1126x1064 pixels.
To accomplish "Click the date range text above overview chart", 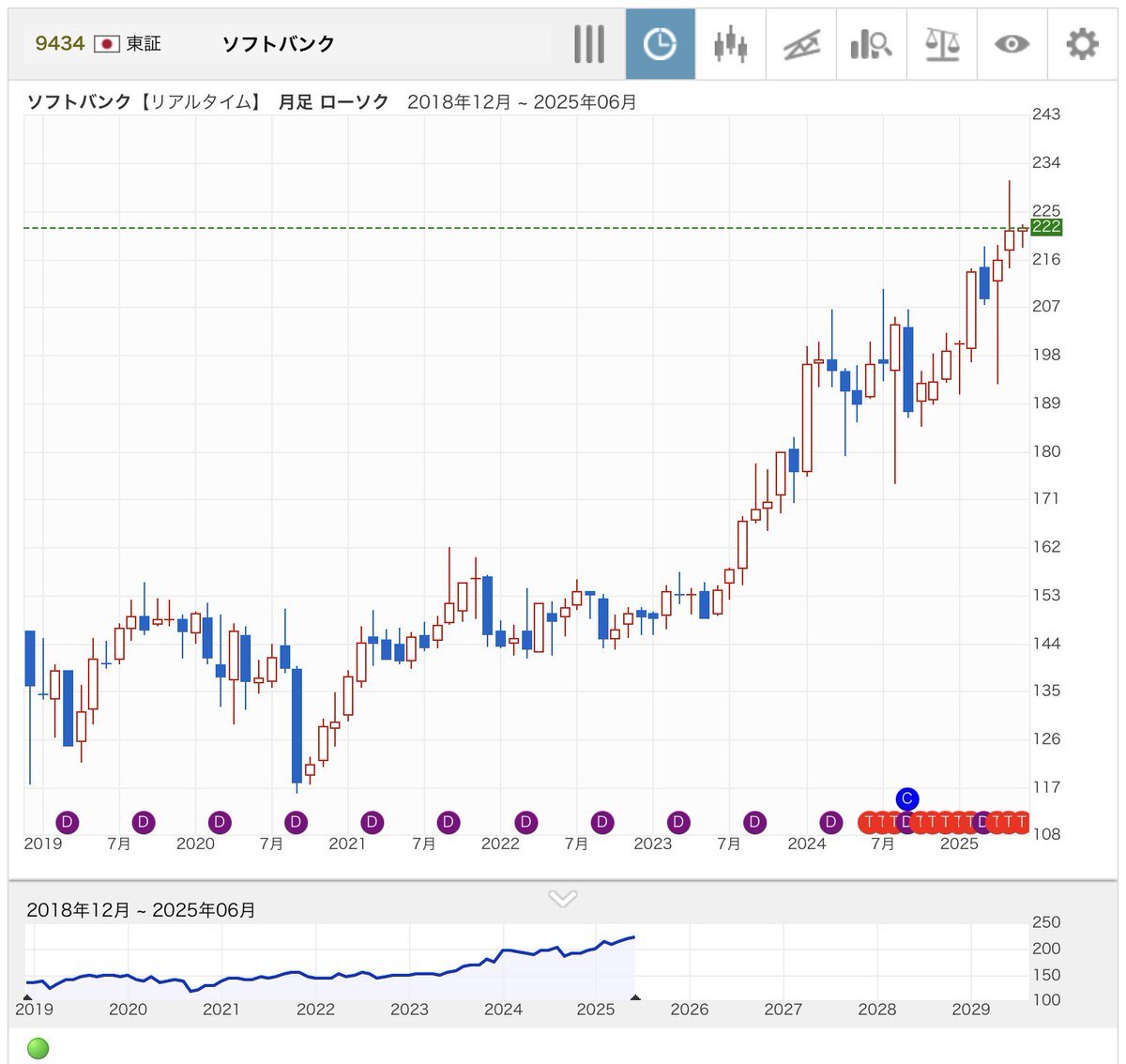I will tap(142, 910).
